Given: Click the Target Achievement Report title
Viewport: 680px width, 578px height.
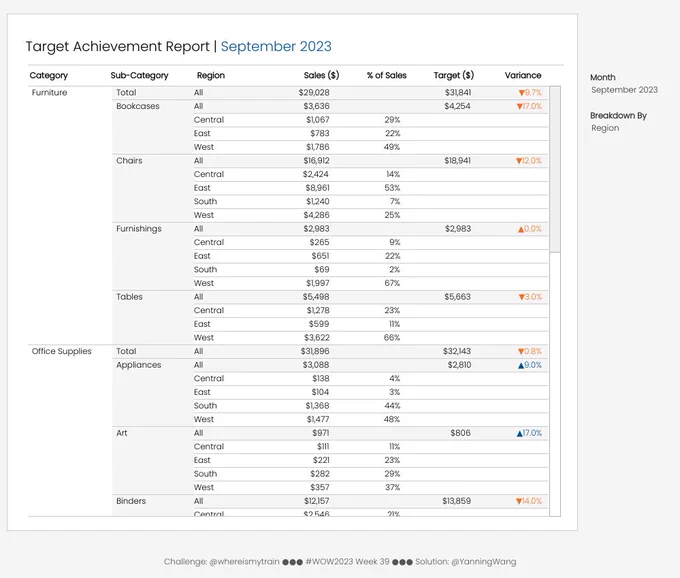Looking at the screenshot, I should (178, 46).
